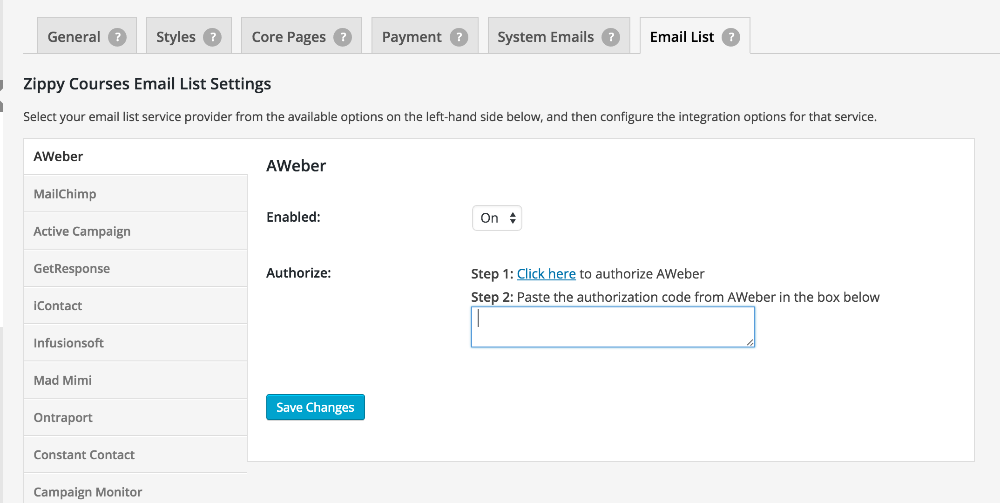This screenshot has width=1000, height=503.
Task: Go to the Core Pages tab
Action: pyautogui.click(x=301, y=36)
